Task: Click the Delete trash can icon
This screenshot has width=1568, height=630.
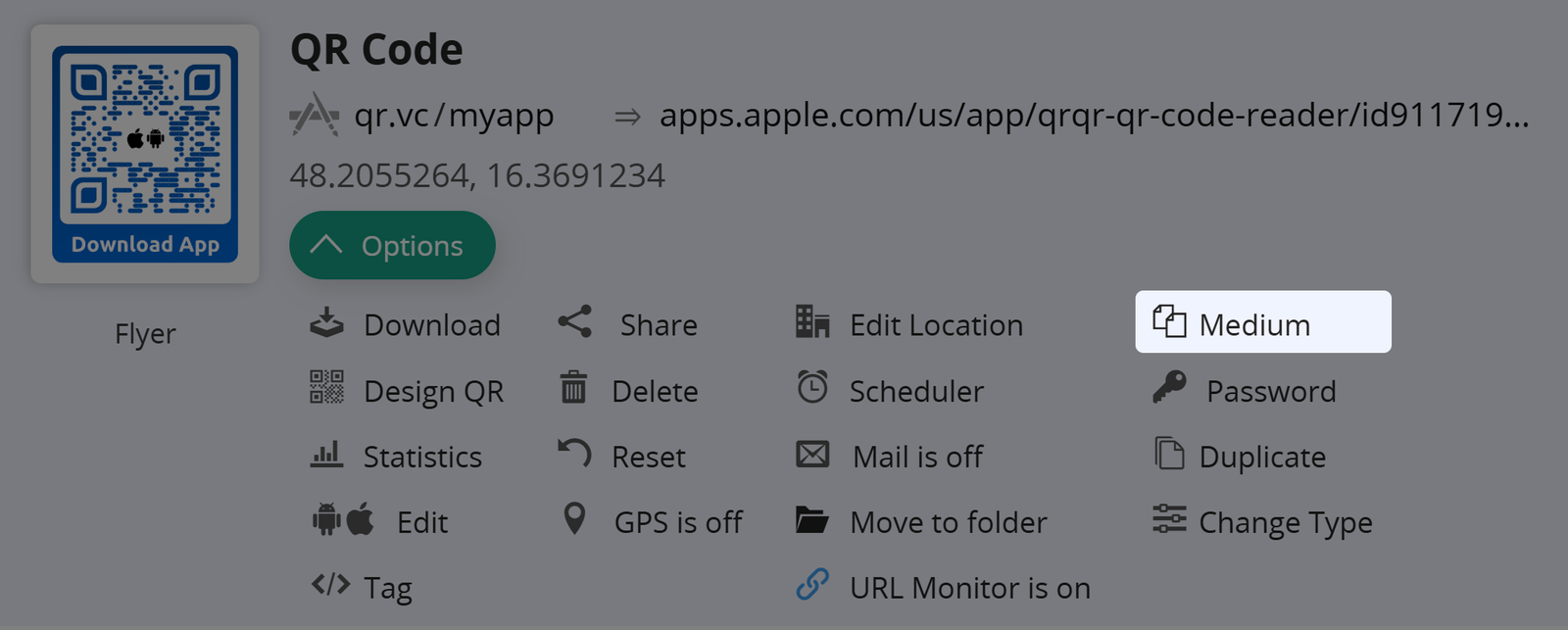Action: coord(573,388)
